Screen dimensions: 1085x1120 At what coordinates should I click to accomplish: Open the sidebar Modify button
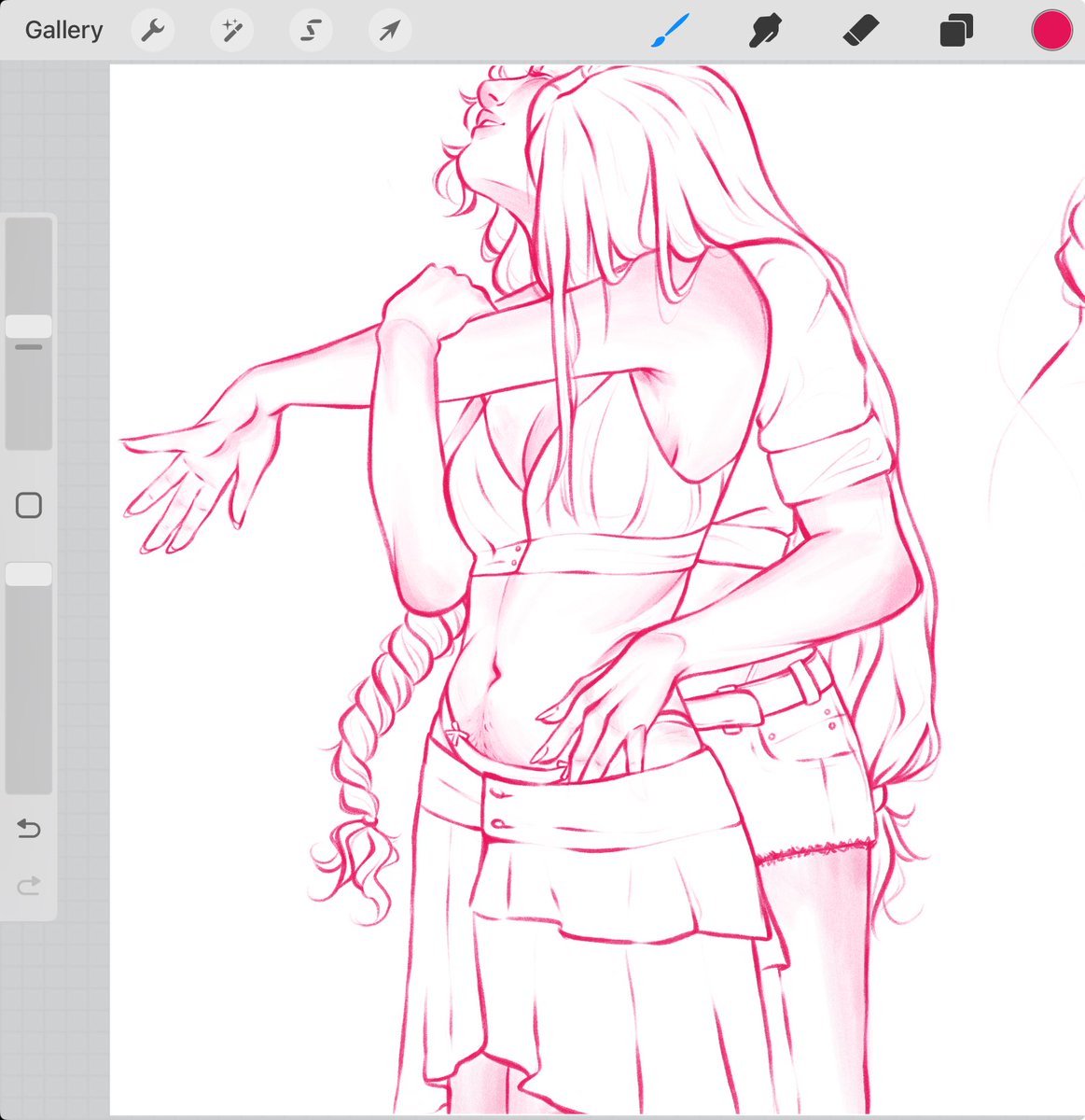pyautogui.click(x=29, y=504)
